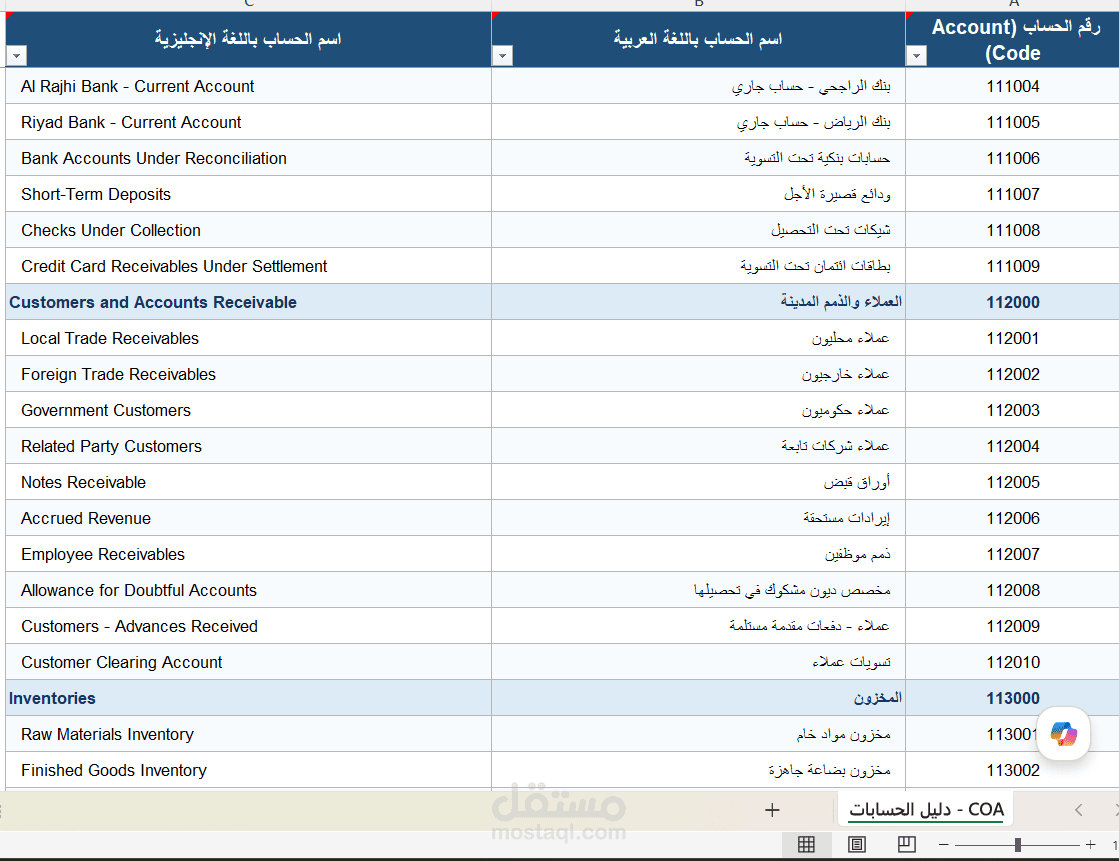Select cell 'Employee Receivables'
1119x861 pixels.
tap(248, 554)
